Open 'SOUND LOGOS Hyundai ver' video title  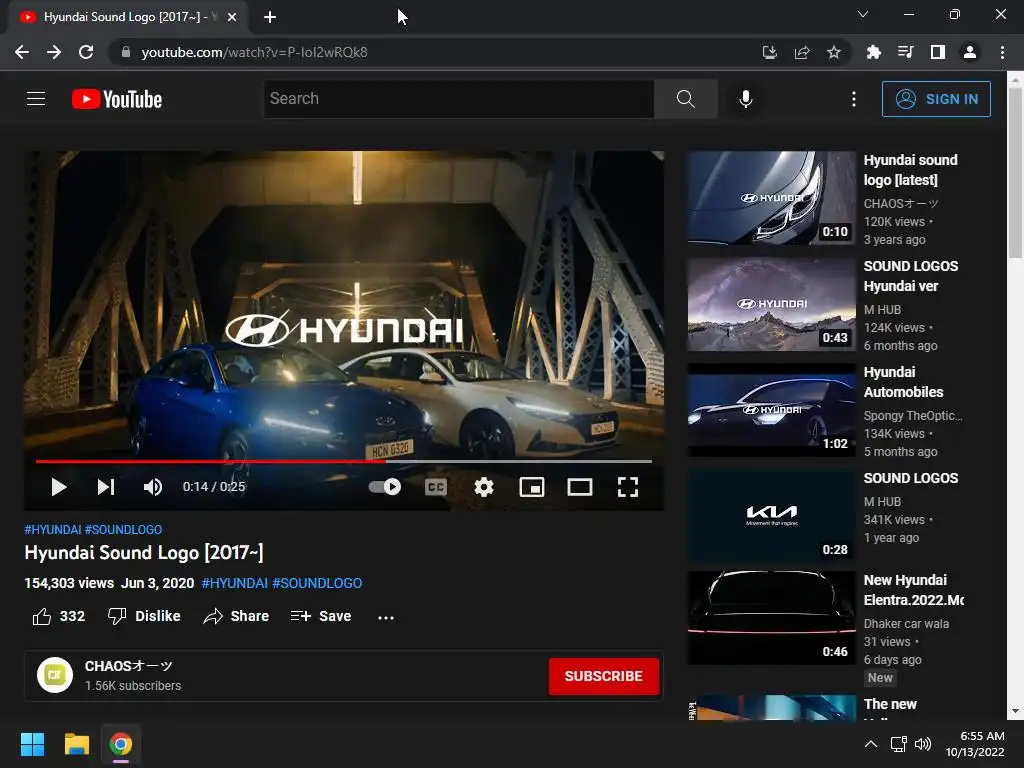pos(910,276)
